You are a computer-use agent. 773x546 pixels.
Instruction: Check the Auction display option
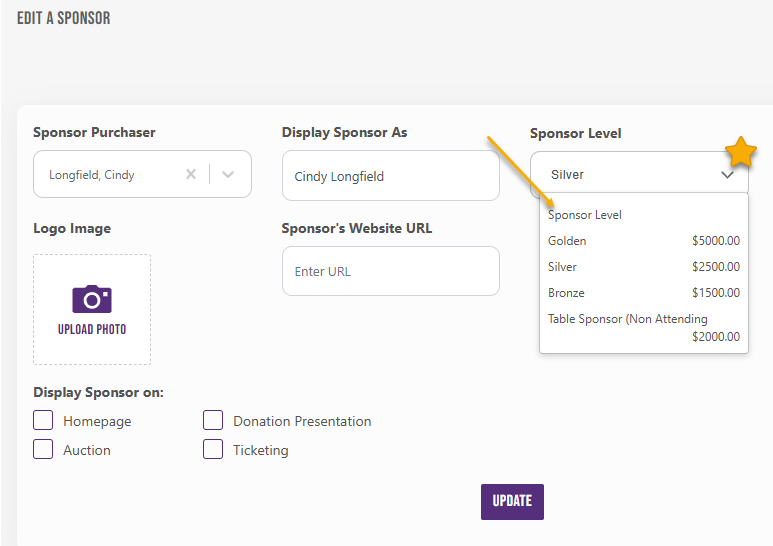(x=43, y=450)
